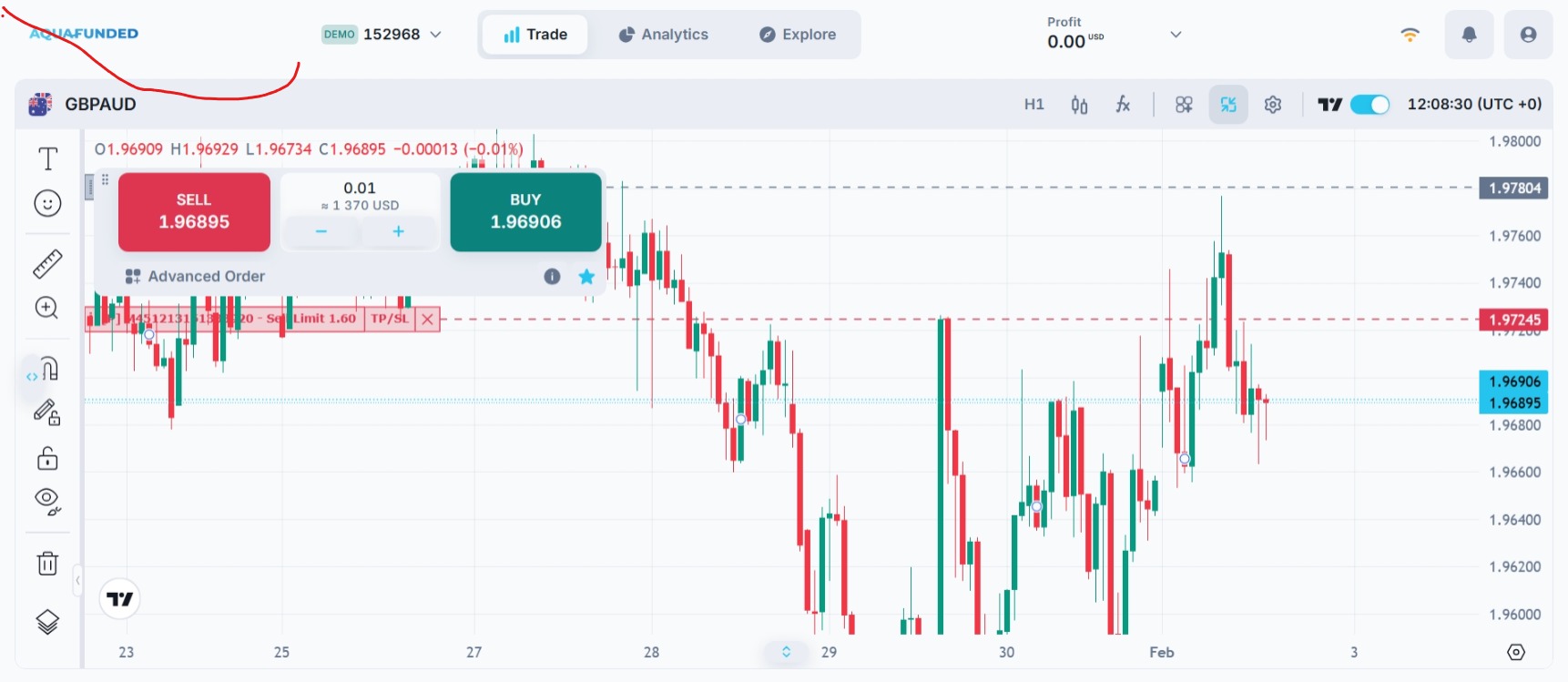Open the H1 timeframe selector
The height and width of the screenshot is (682, 1568).
tap(1033, 105)
